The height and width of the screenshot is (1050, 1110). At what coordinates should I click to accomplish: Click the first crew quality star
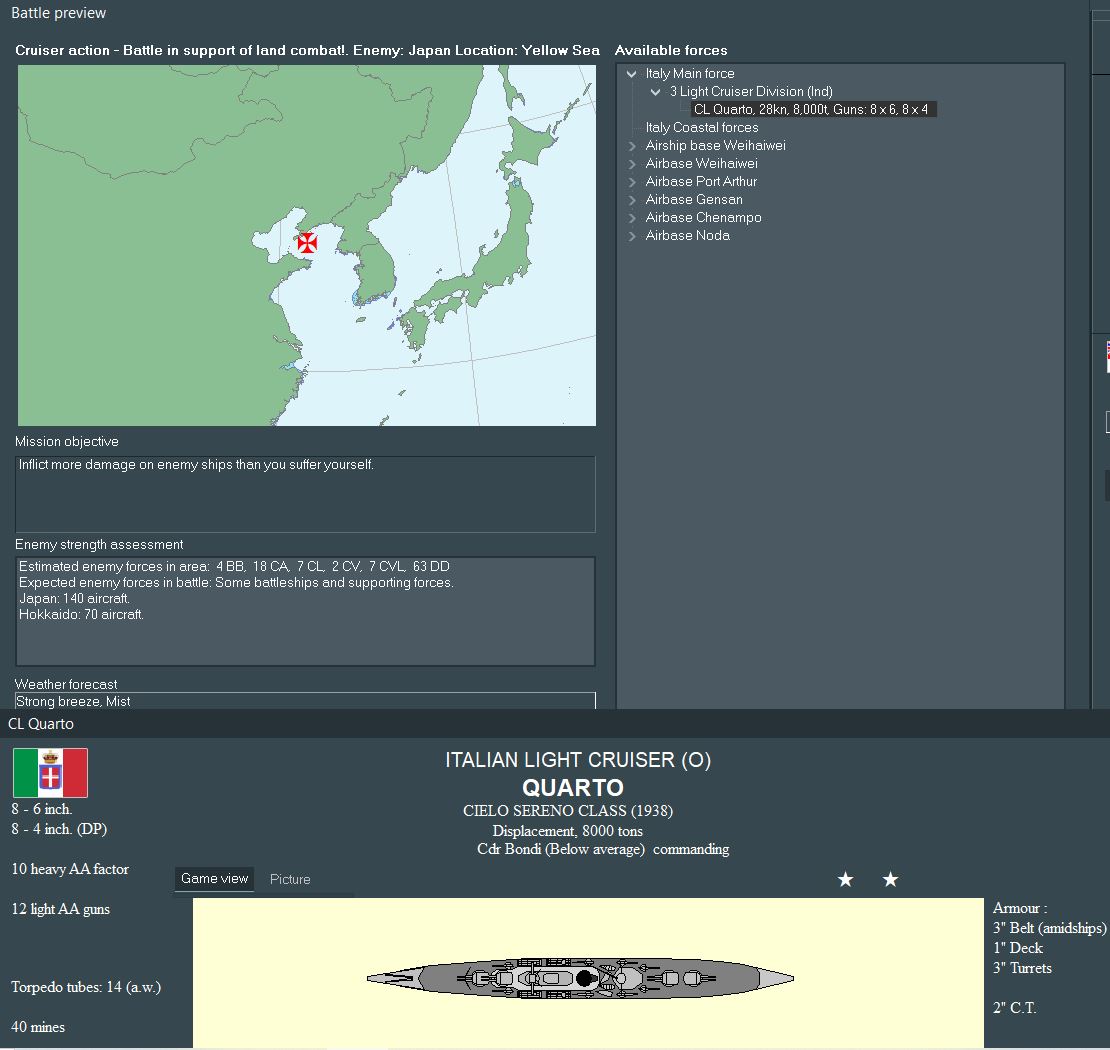tap(845, 879)
